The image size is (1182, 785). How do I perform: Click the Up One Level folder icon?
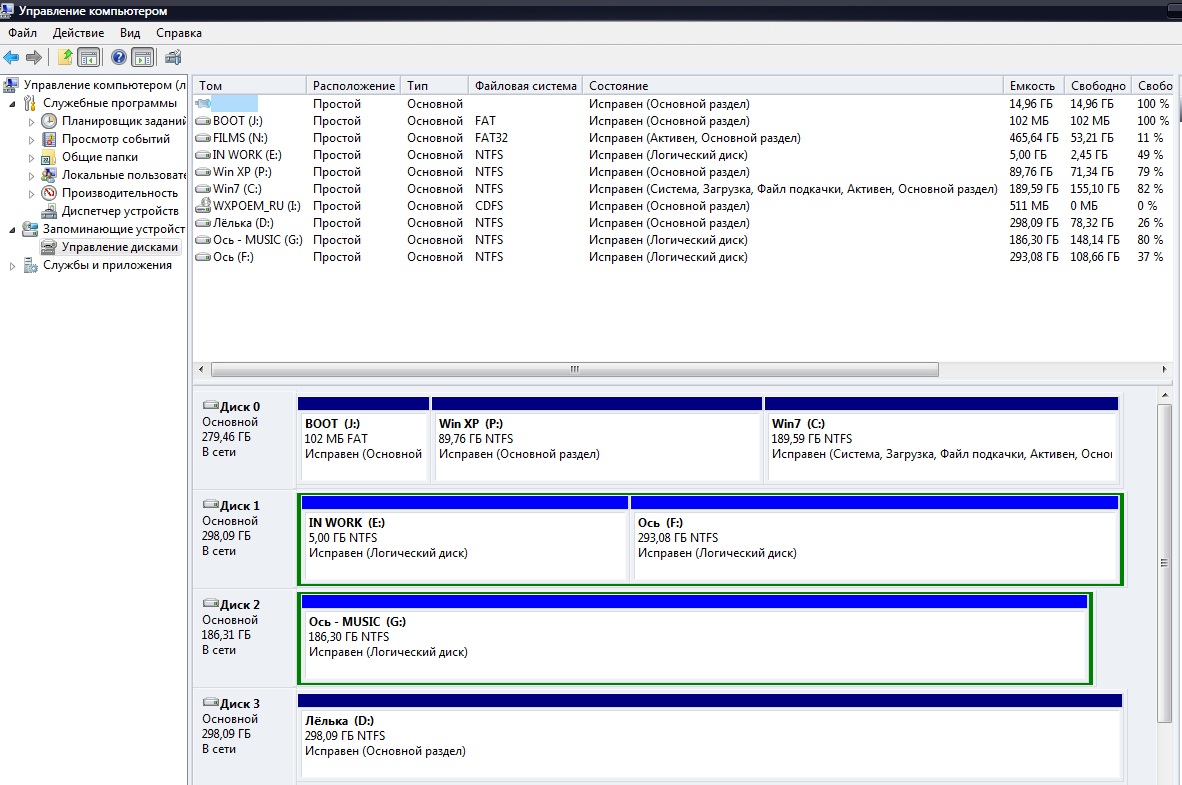tap(65, 57)
